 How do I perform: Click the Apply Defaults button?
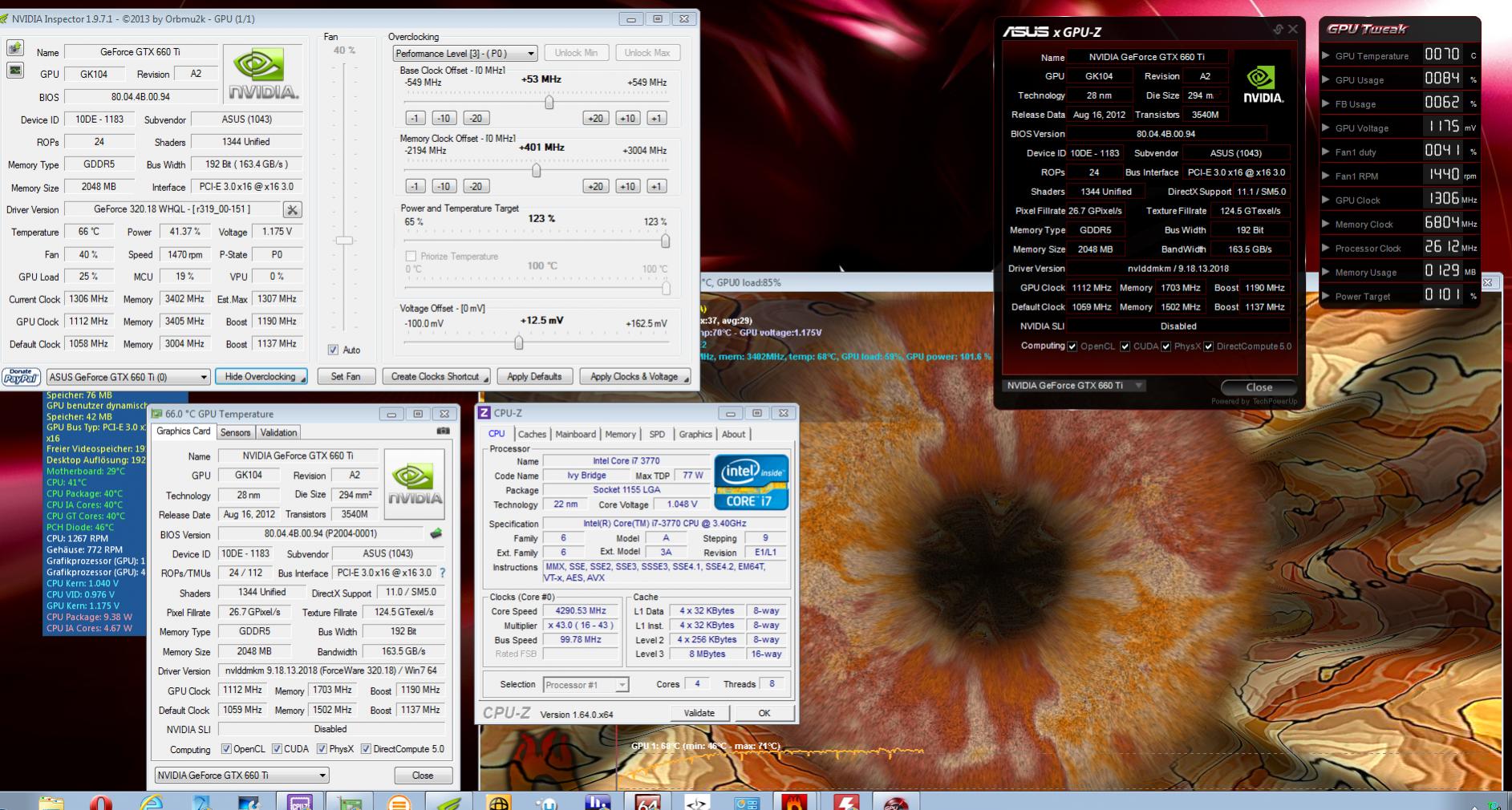(x=534, y=377)
